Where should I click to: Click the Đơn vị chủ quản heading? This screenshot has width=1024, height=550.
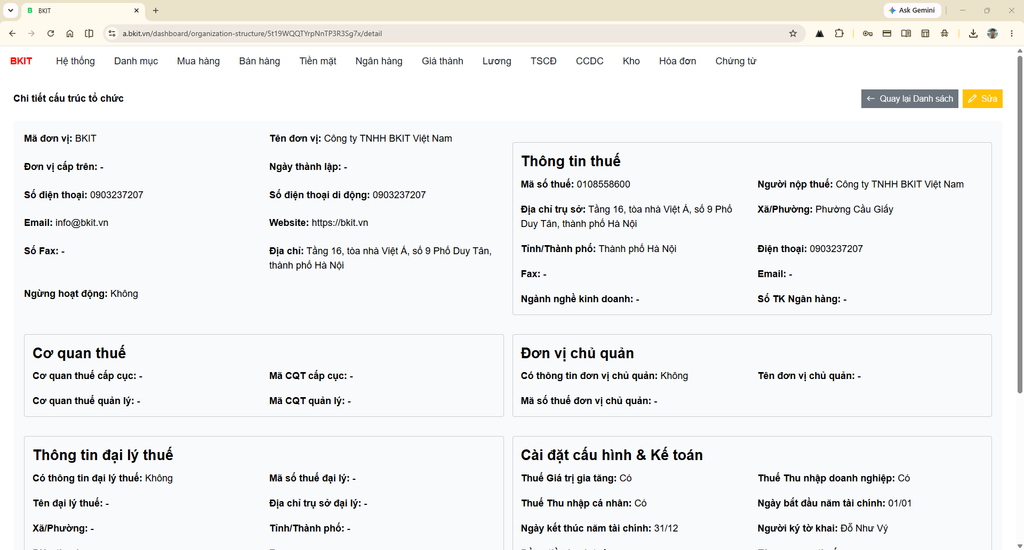coord(577,353)
